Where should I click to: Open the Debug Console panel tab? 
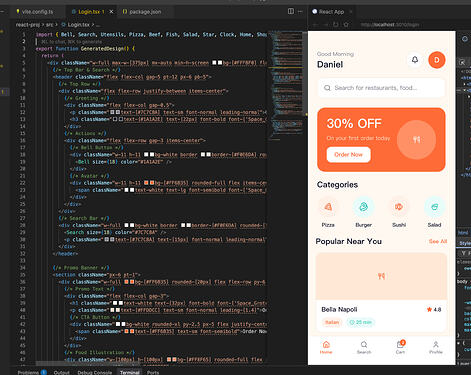(94, 372)
